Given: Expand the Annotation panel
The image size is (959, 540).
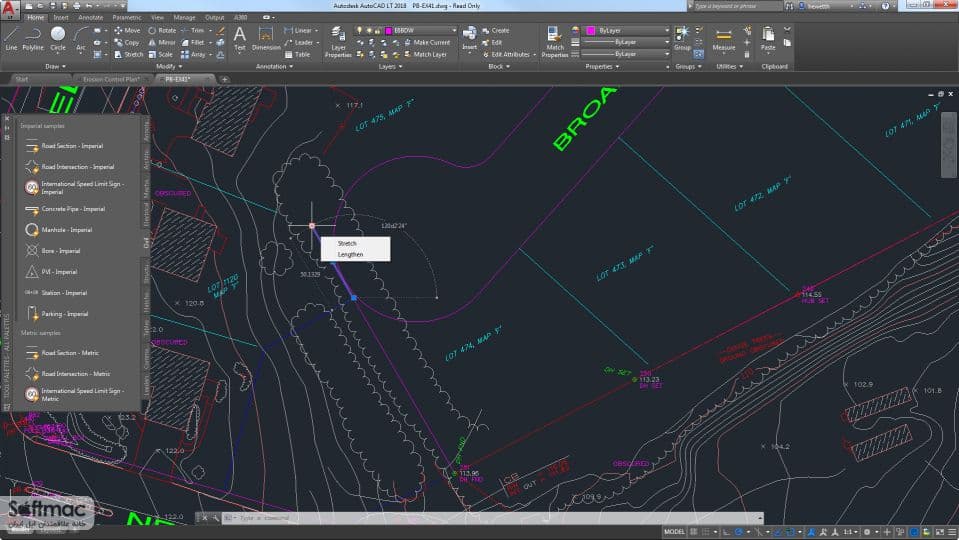Looking at the screenshot, I should pos(274,66).
